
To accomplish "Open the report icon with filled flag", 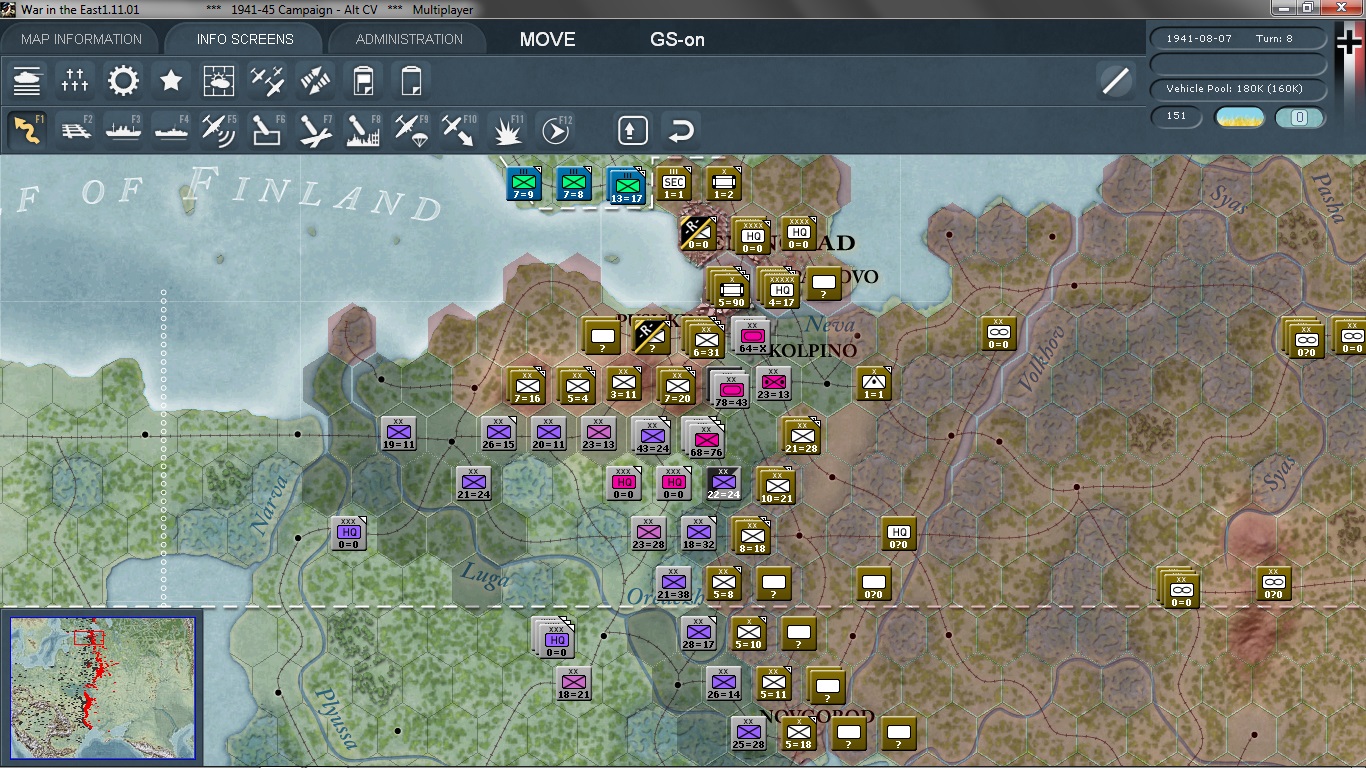I will pyautogui.click(x=364, y=80).
